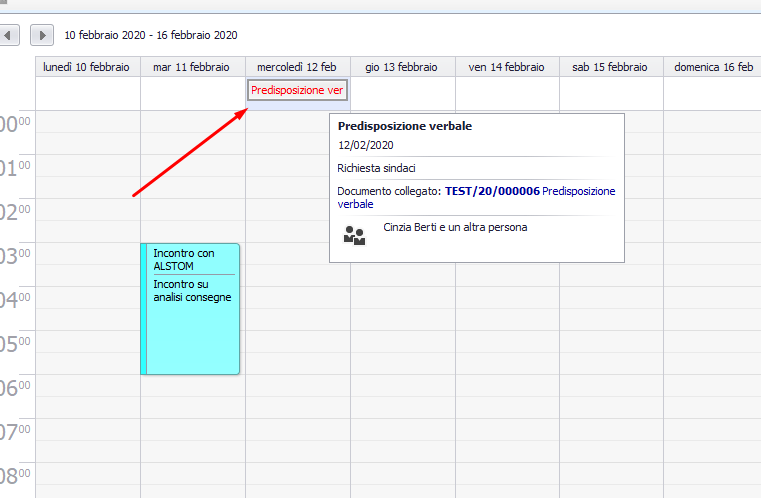Select the sab 15 febbraio column header
Screen dimensions: 761x498
(610, 67)
